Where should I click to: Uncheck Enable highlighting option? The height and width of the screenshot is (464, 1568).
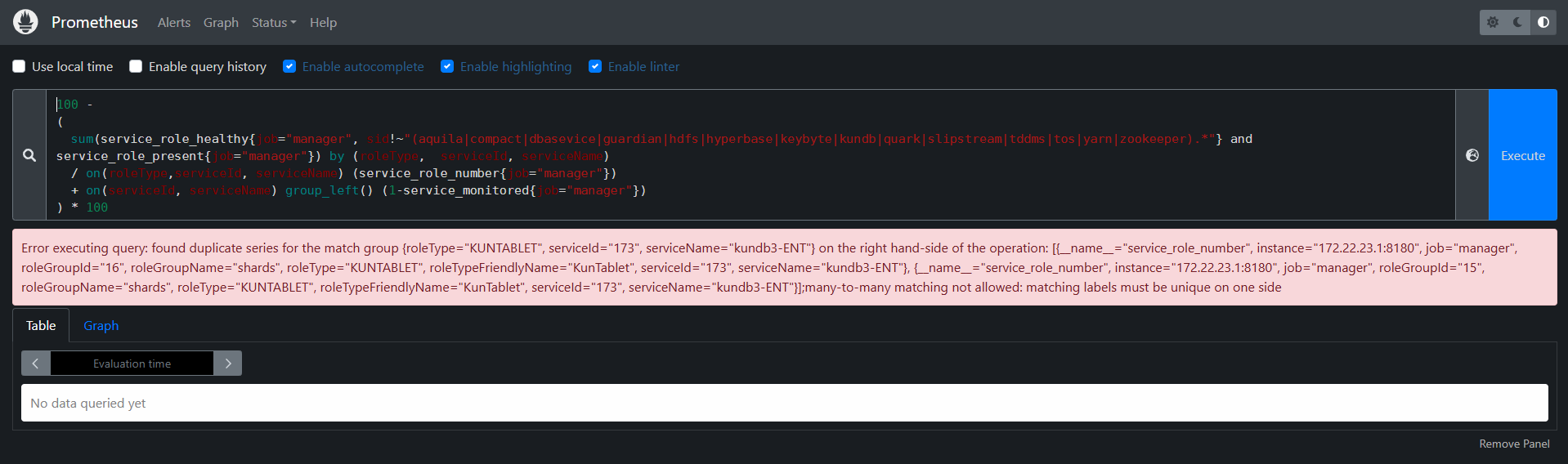[447, 66]
